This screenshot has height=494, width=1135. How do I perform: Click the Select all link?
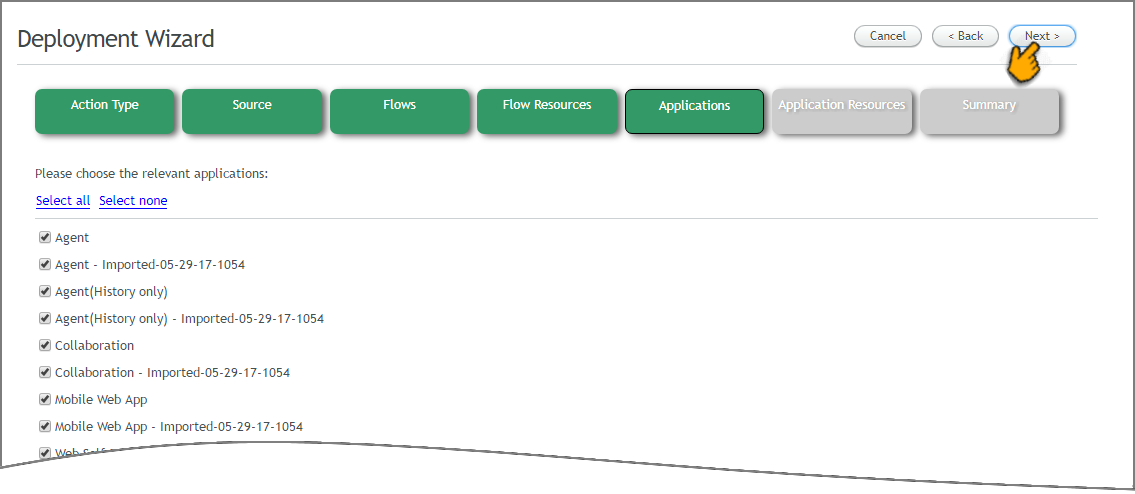coord(63,201)
